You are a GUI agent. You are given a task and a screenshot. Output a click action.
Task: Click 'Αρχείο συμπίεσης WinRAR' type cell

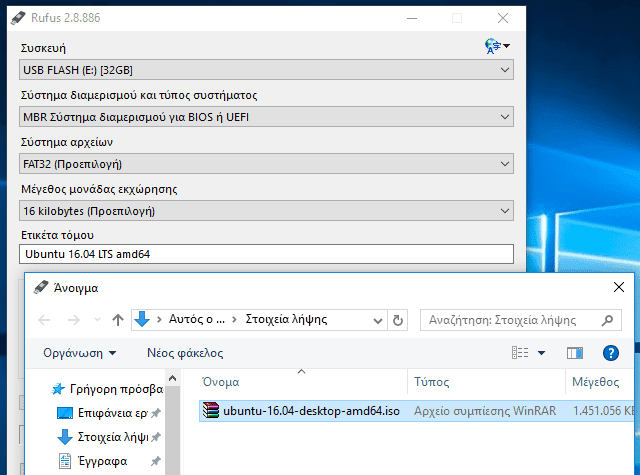[x=485, y=411]
